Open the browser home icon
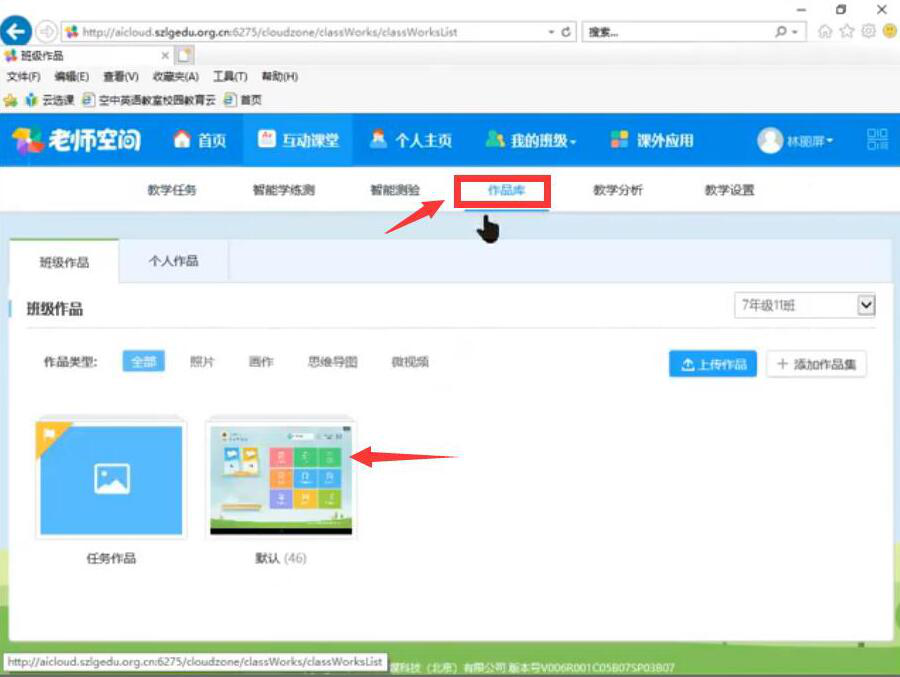 pyautogui.click(x=824, y=32)
